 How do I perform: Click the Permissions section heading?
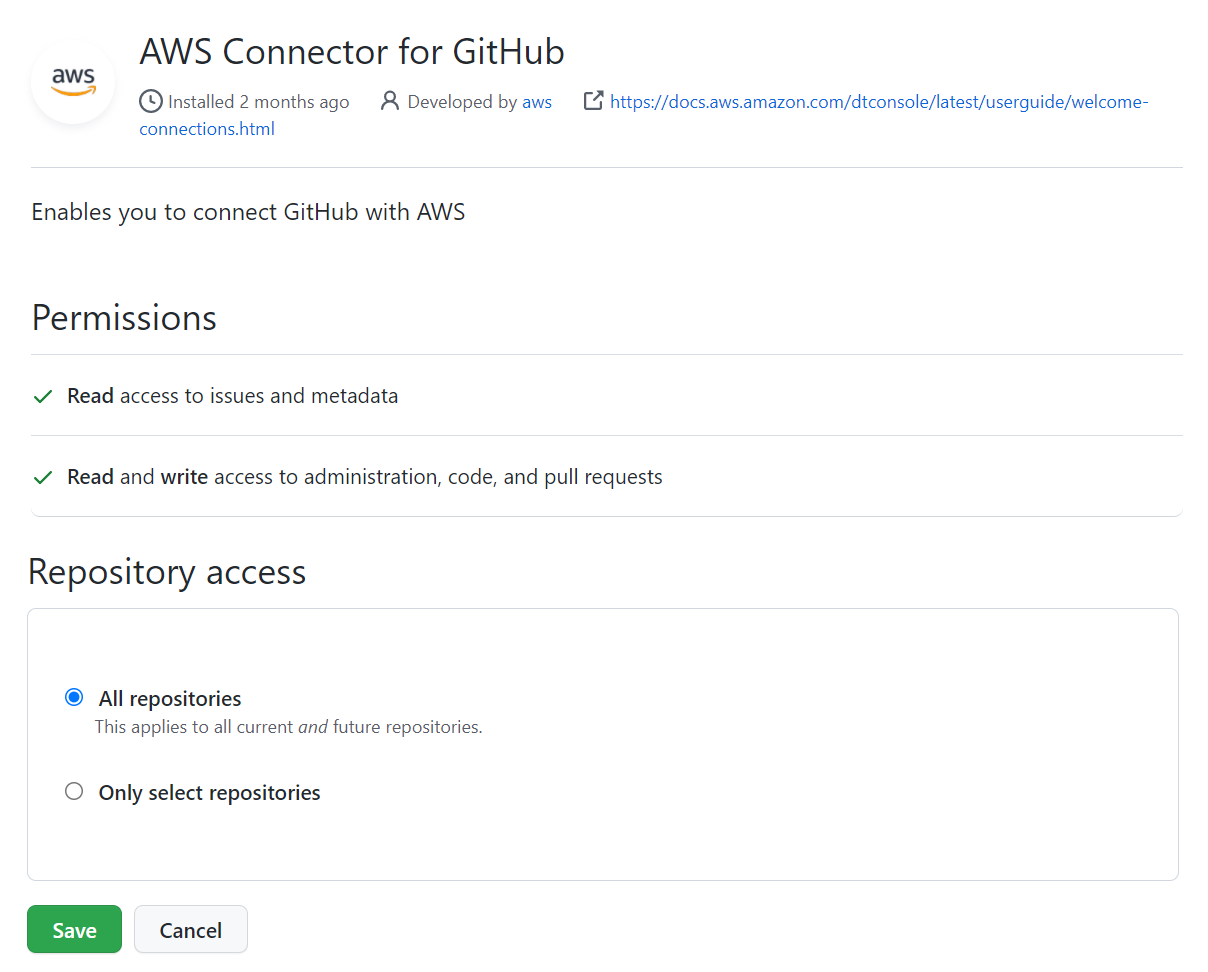pyautogui.click(x=123, y=317)
